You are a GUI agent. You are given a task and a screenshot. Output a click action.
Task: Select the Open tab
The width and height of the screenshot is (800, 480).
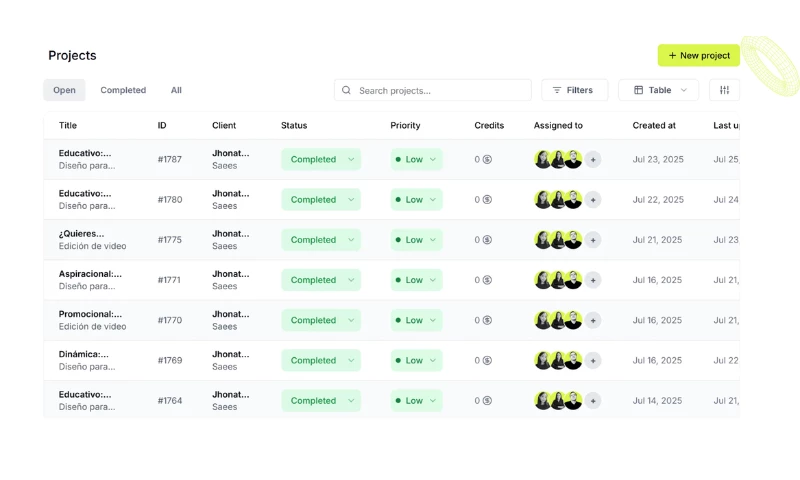tap(64, 90)
